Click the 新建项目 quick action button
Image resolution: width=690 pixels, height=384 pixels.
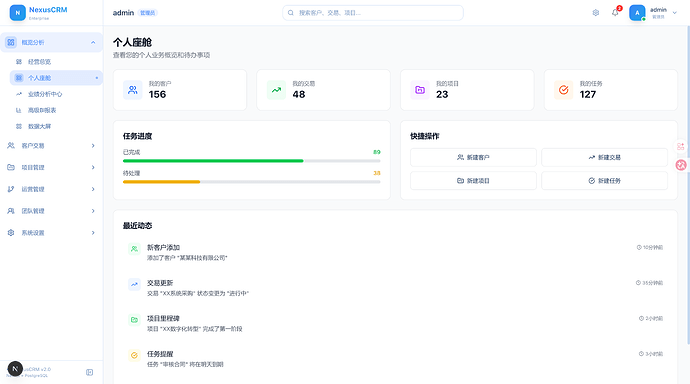pos(473,180)
